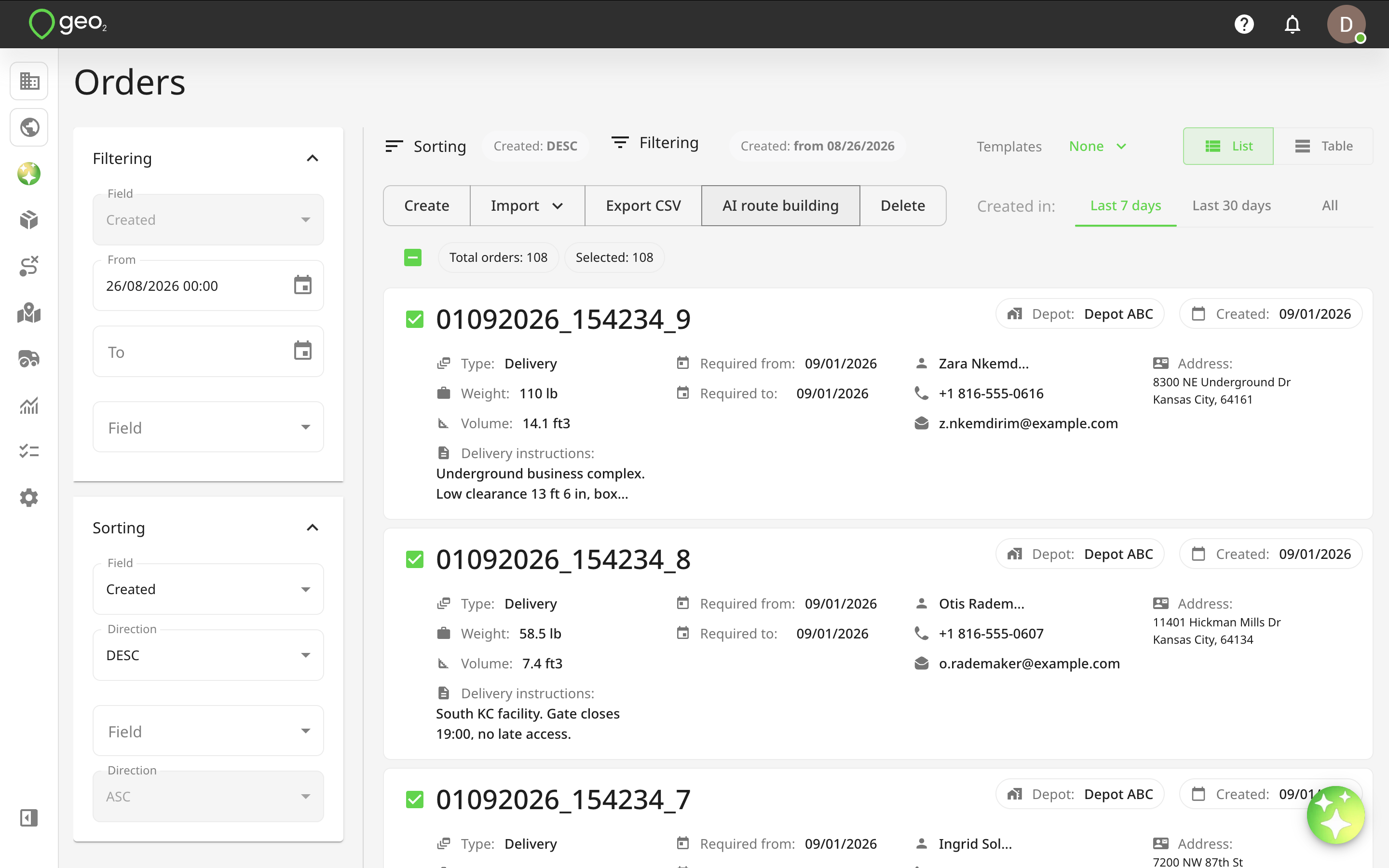This screenshot has height=868, width=1389.
Task: Open the Direction dropdown showing DESC
Action: pos(208,655)
